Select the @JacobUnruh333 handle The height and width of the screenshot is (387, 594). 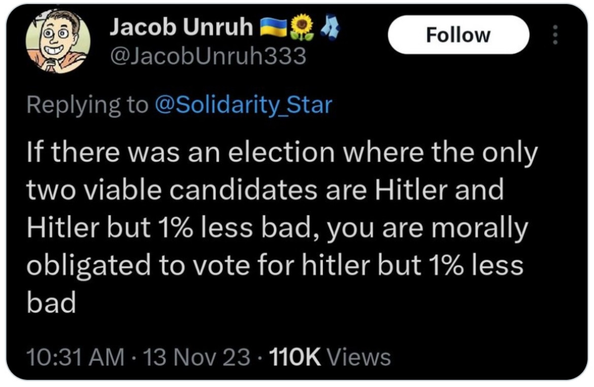208,56
